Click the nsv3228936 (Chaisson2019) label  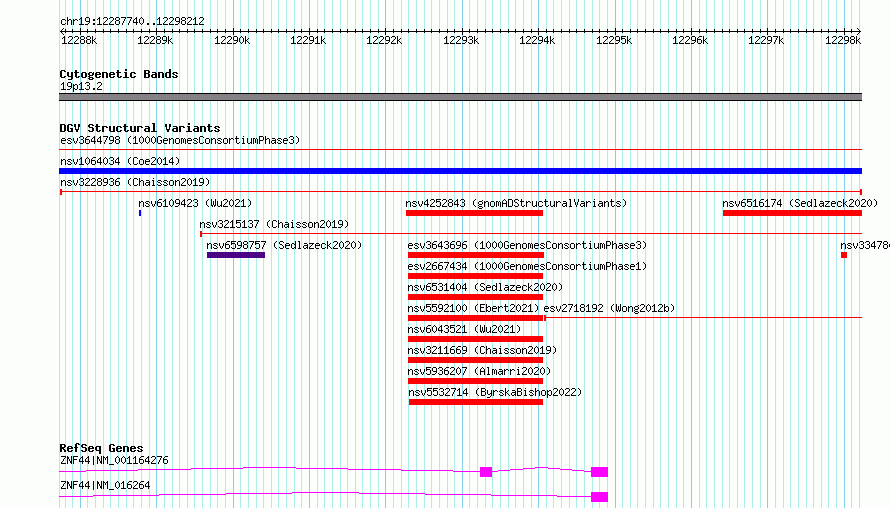tap(135, 182)
